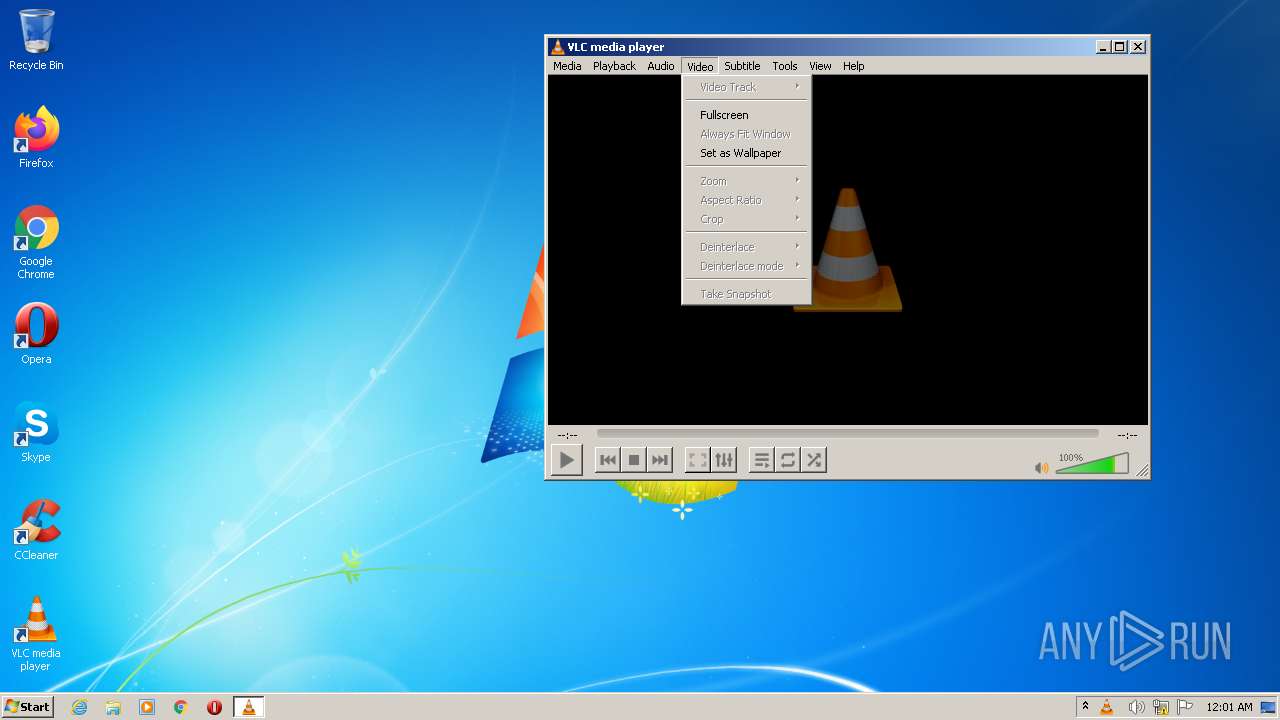Open the Tools menu

785,66
